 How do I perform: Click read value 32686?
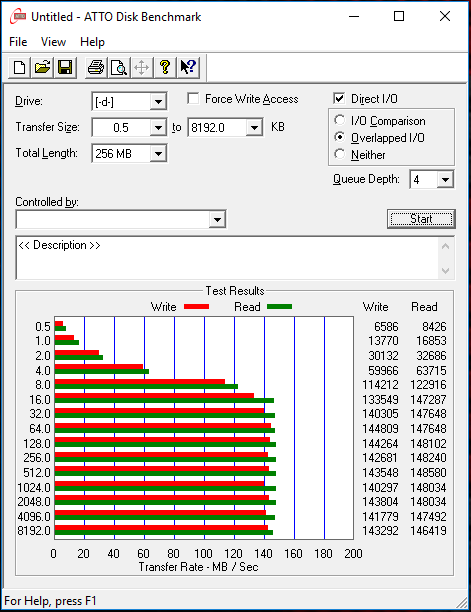tap(431, 356)
